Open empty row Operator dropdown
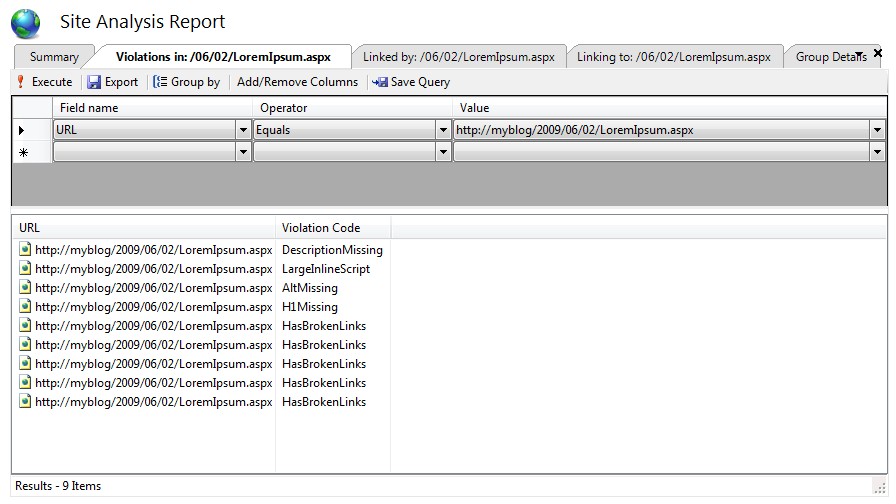This screenshot has height=504, width=896. click(443, 152)
